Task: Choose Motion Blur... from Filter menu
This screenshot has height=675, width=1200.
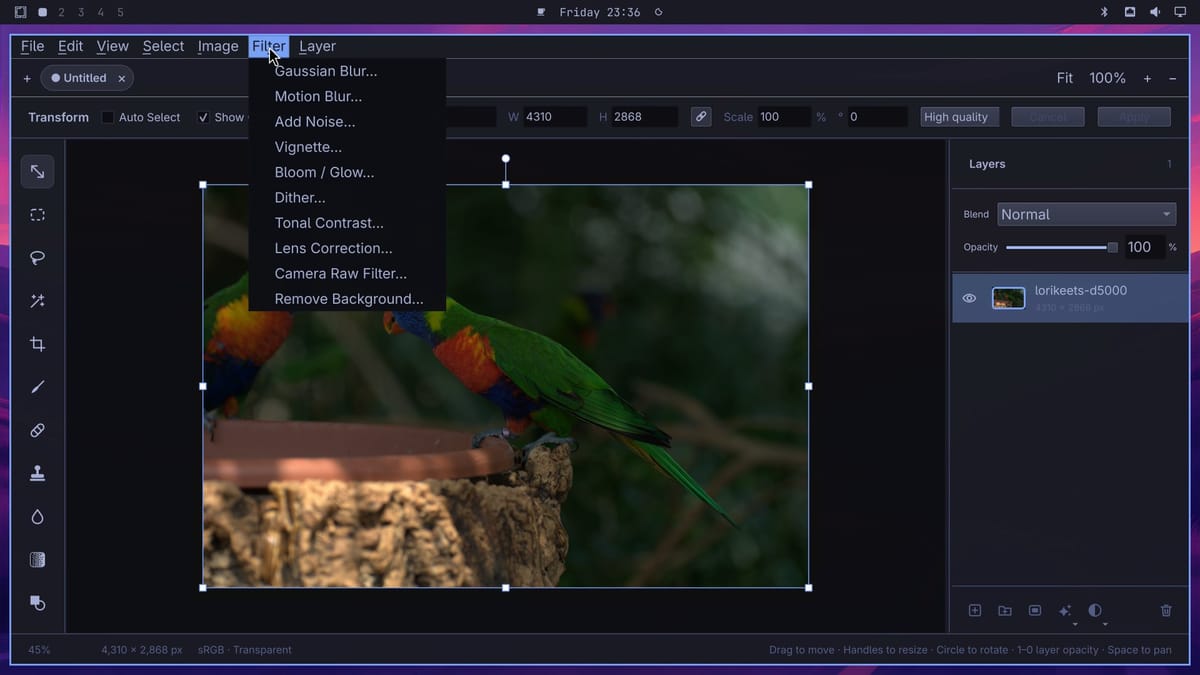Action: (x=347, y=96)
